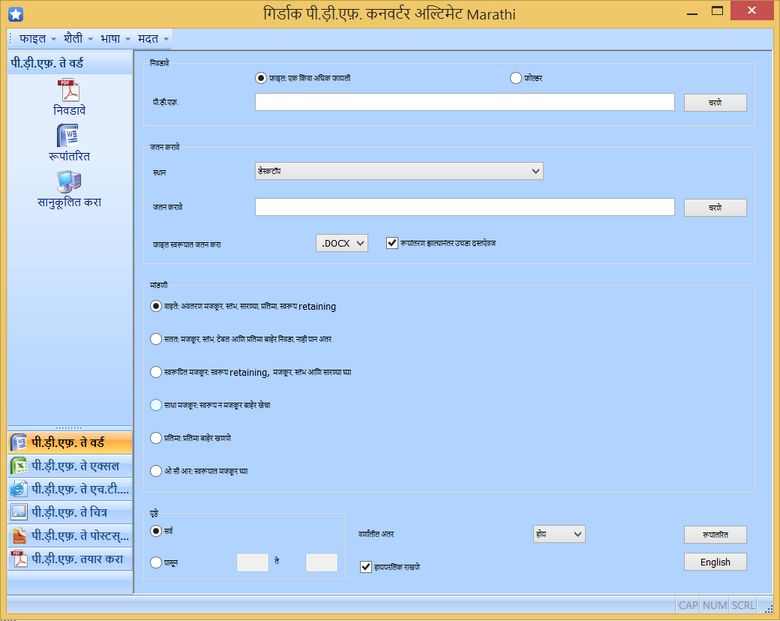The height and width of the screenshot is (621, 780).
Task: Open the मदत menu
Action: tap(153, 39)
